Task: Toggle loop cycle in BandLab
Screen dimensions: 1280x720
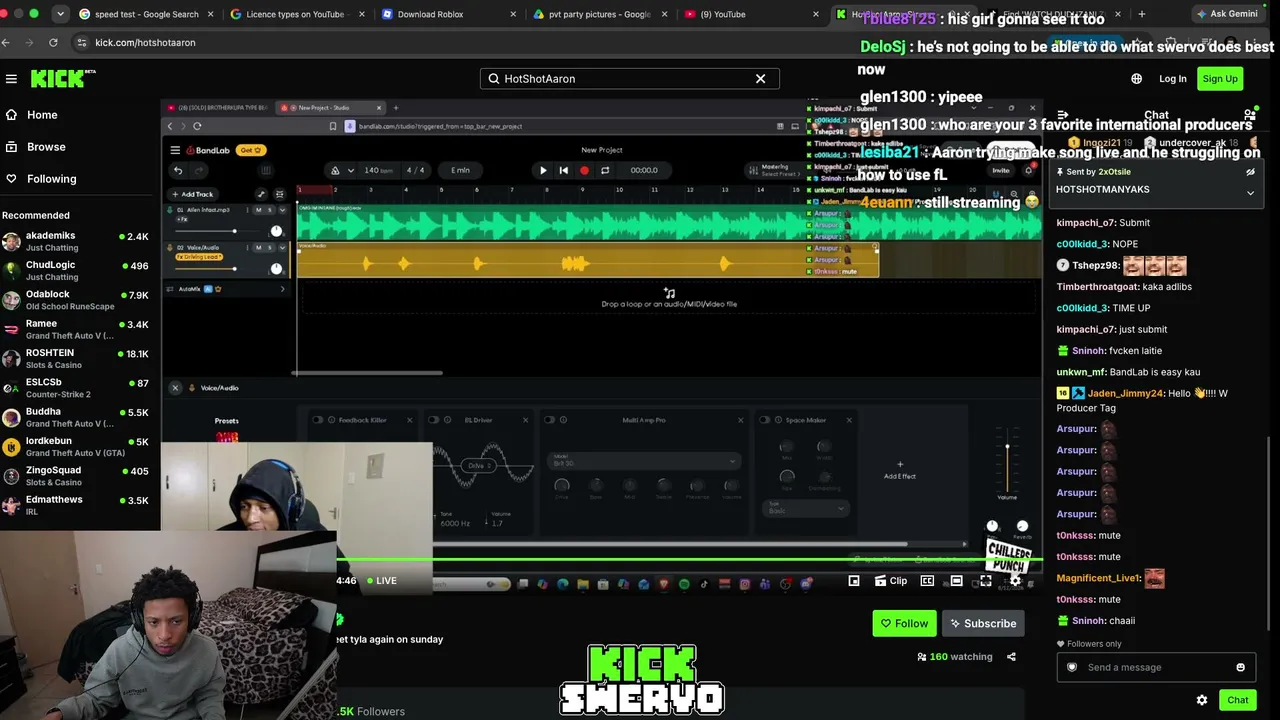Action: click(x=605, y=170)
